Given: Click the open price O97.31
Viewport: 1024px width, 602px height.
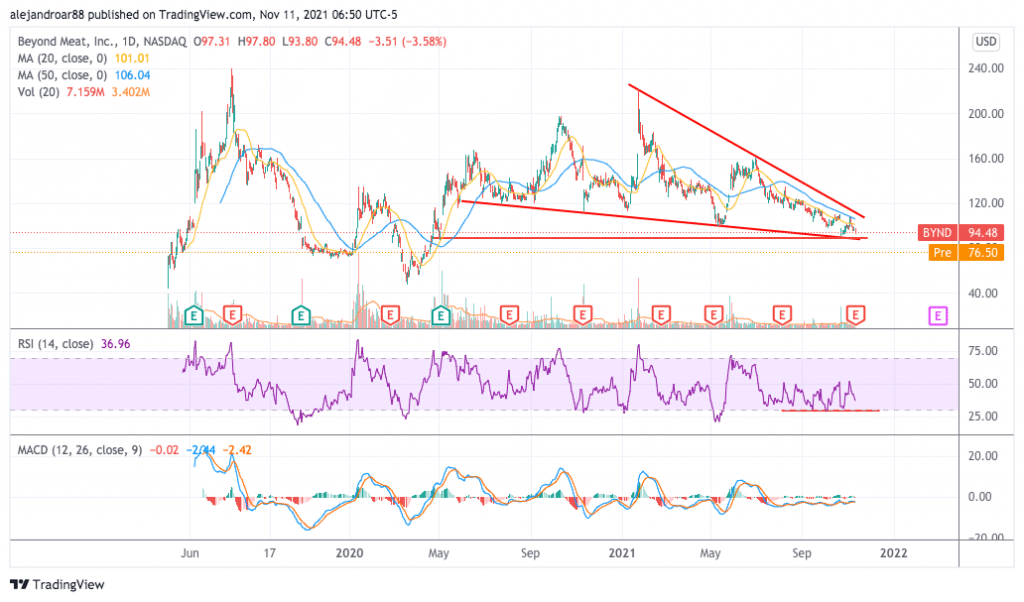Looking at the screenshot, I should click(x=212, y=42).
